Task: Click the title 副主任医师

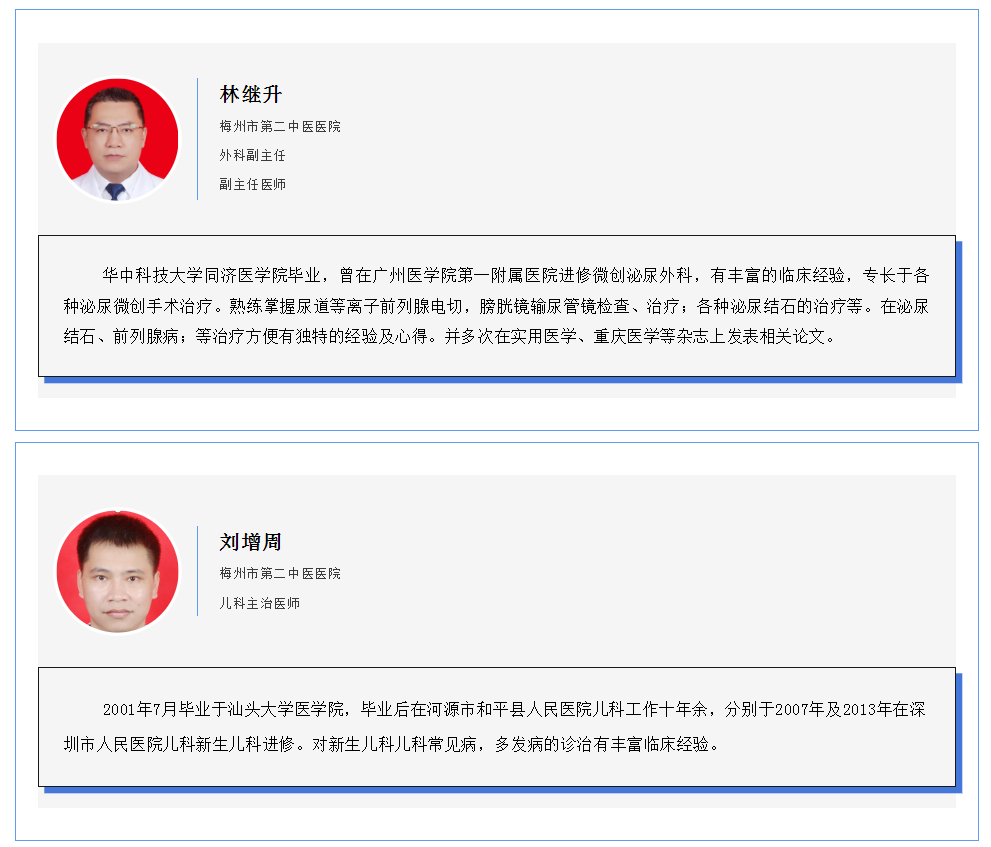Action: pyautogui.click(x=252, y=185)
